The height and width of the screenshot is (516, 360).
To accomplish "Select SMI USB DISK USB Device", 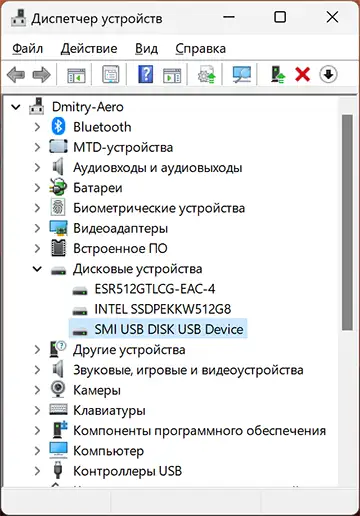I will [x=169, y=329].
